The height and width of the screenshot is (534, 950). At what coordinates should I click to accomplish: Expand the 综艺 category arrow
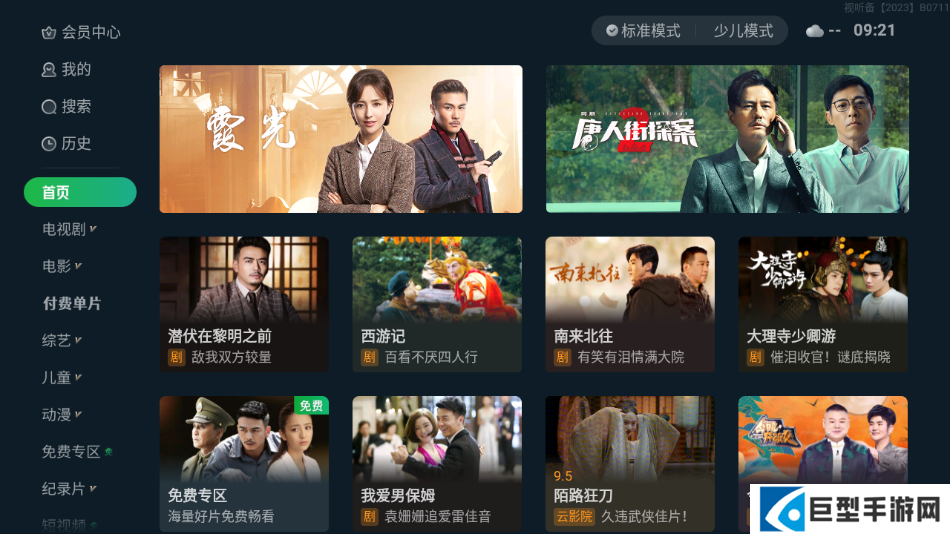coord(79,339)
